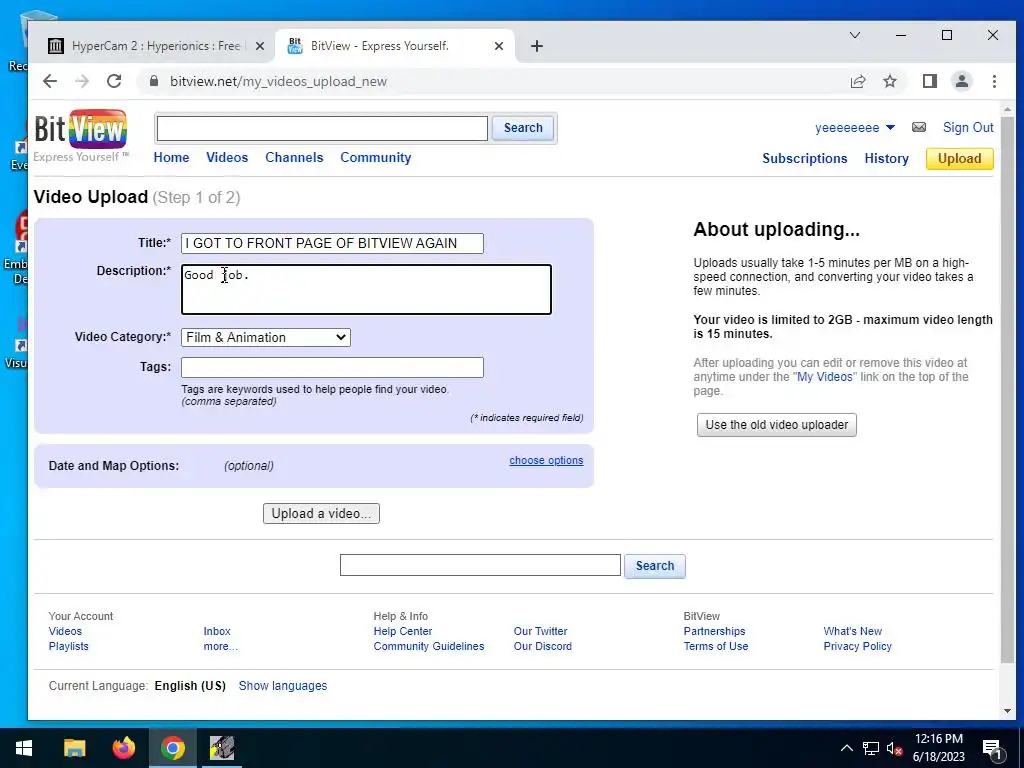Viewport: 1024px width, 768px height.
Task: Click the padlock site info icon
Action: point(154,81)
